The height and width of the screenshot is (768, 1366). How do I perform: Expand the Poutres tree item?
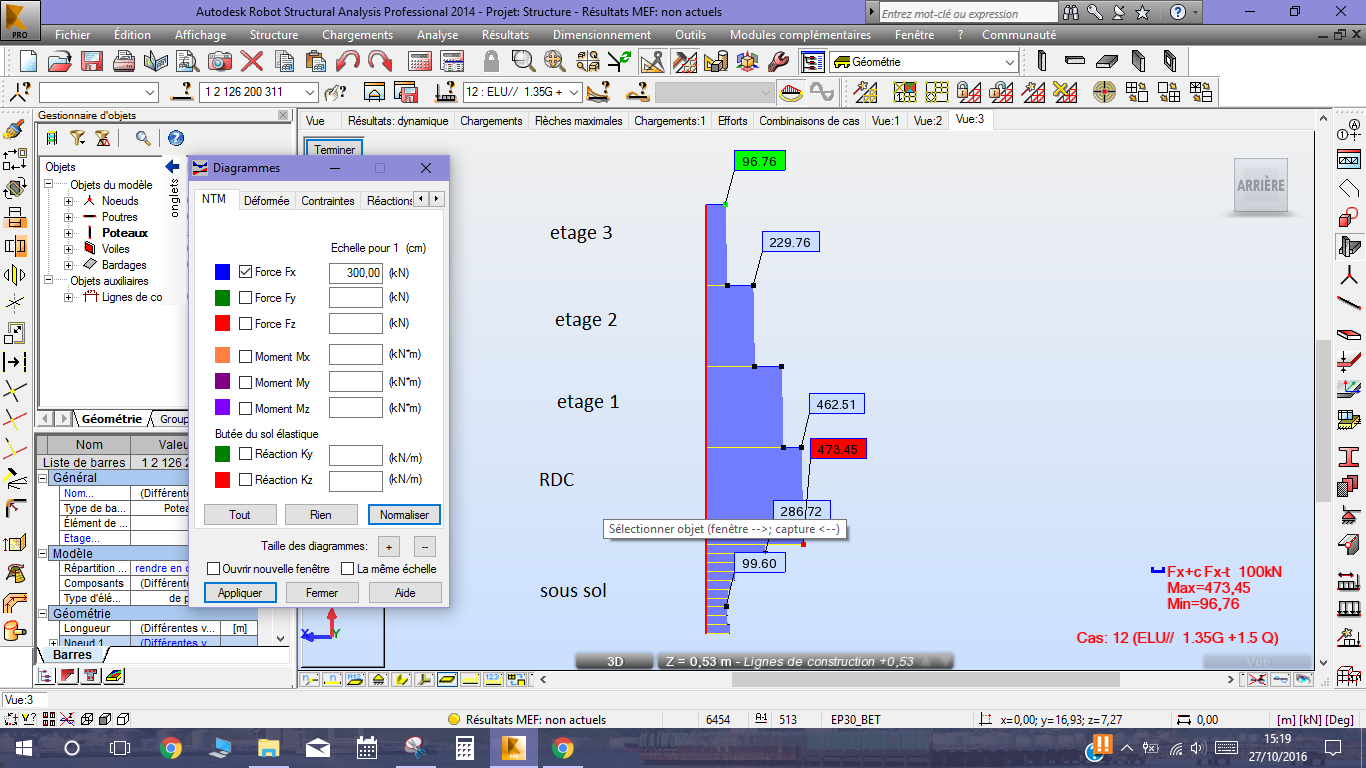[69, 217]
